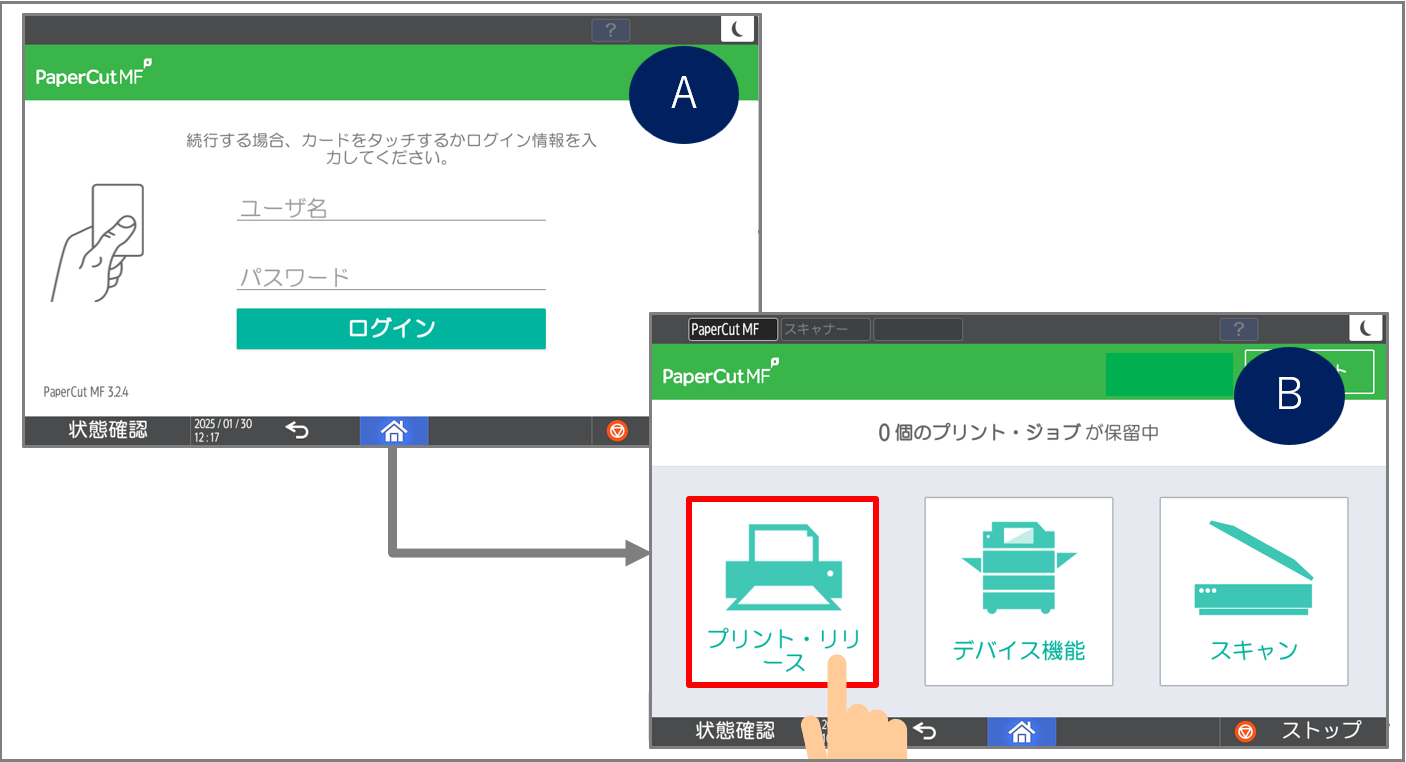Screen dimensions: 1406x762
Task: Click the moon sleep icon in screen B
Action: click(x=1366, y=328)
